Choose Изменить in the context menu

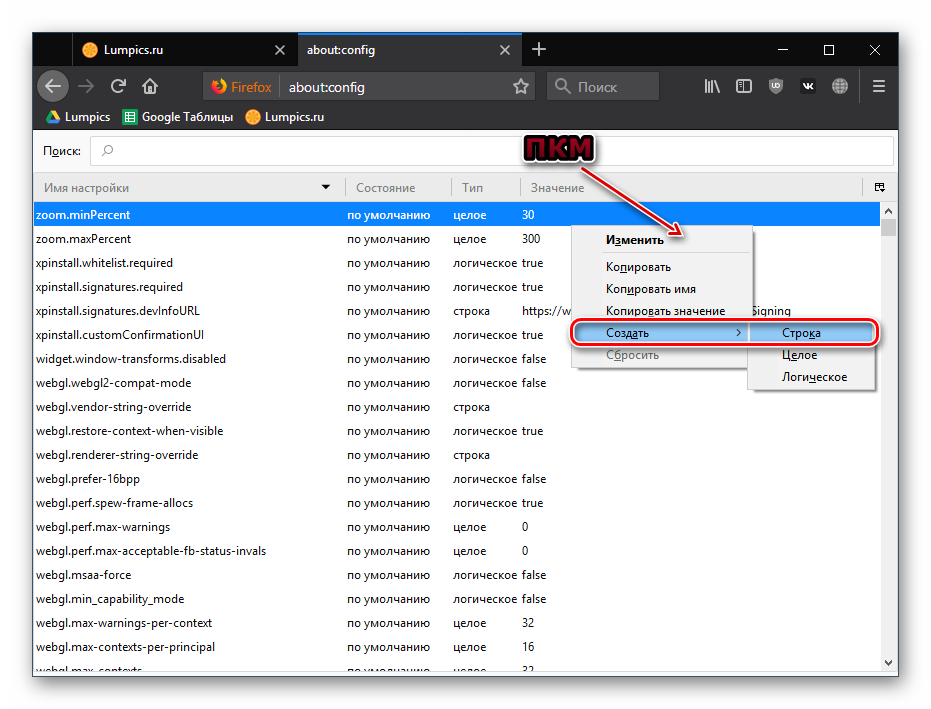pos(634,240)
